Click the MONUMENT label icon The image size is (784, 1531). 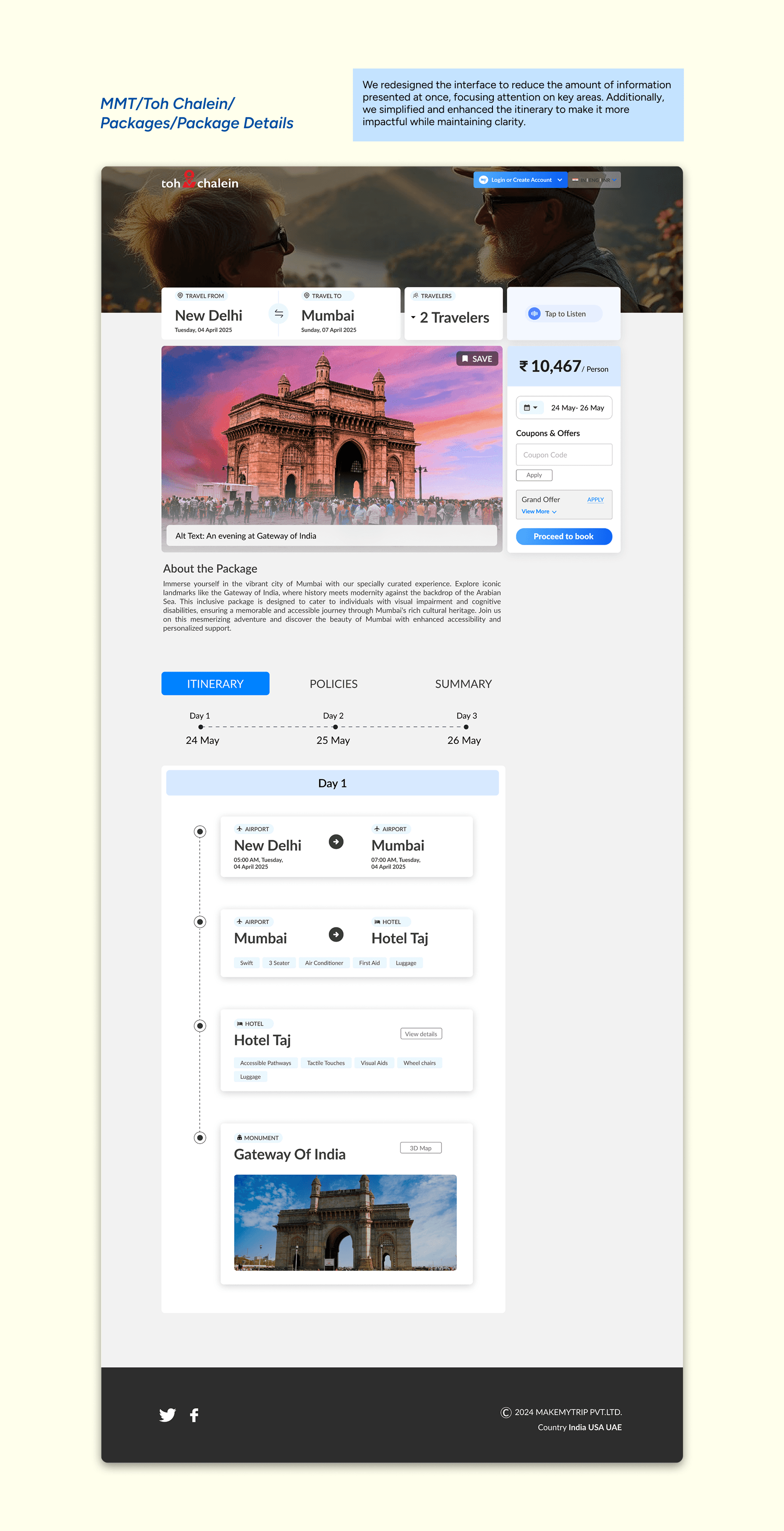239,1137
